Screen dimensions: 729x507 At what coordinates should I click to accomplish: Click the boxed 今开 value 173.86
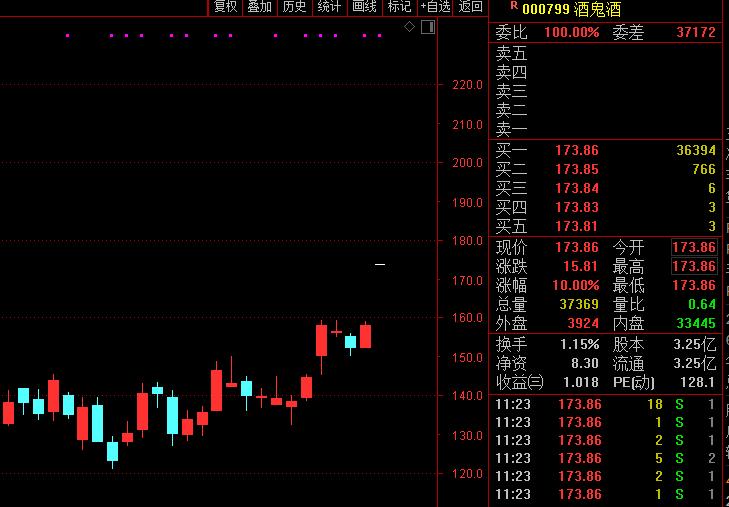pos(694,247)
